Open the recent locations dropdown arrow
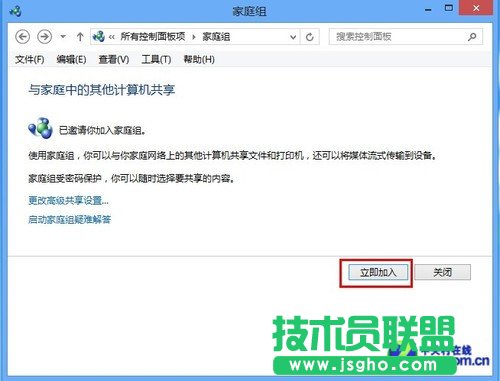500x381 pixels. (x=63, y=37)
